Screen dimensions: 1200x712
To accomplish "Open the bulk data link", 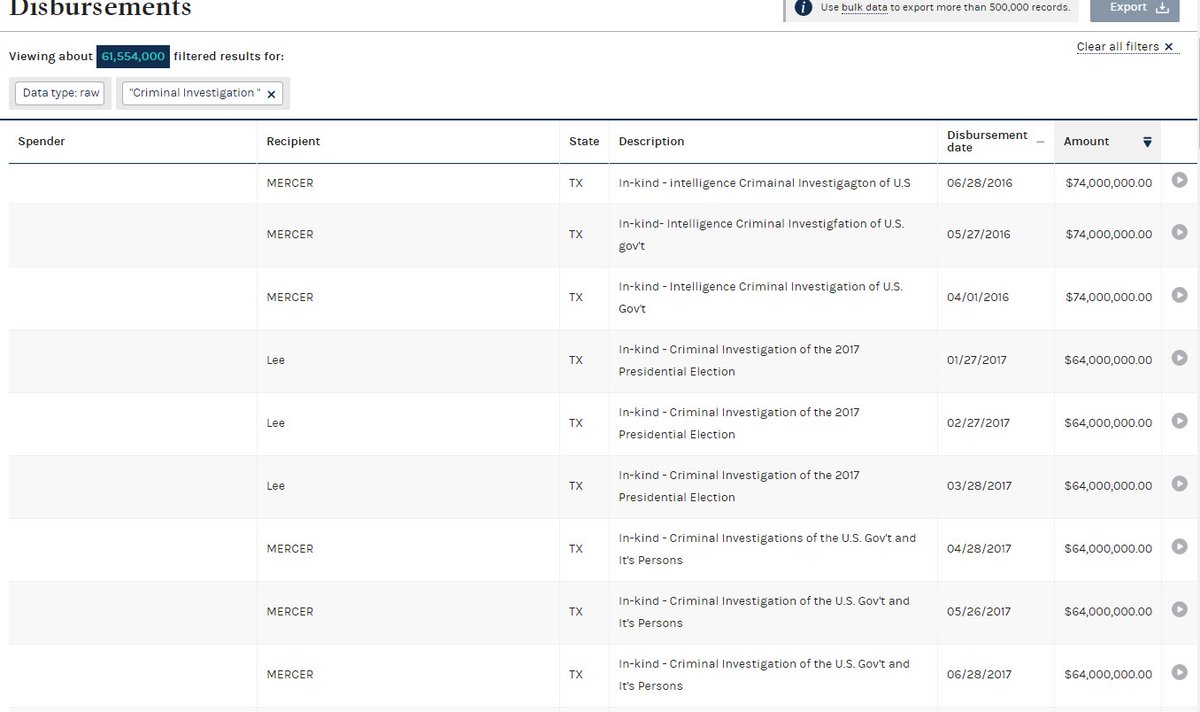I will click(864, 7).
